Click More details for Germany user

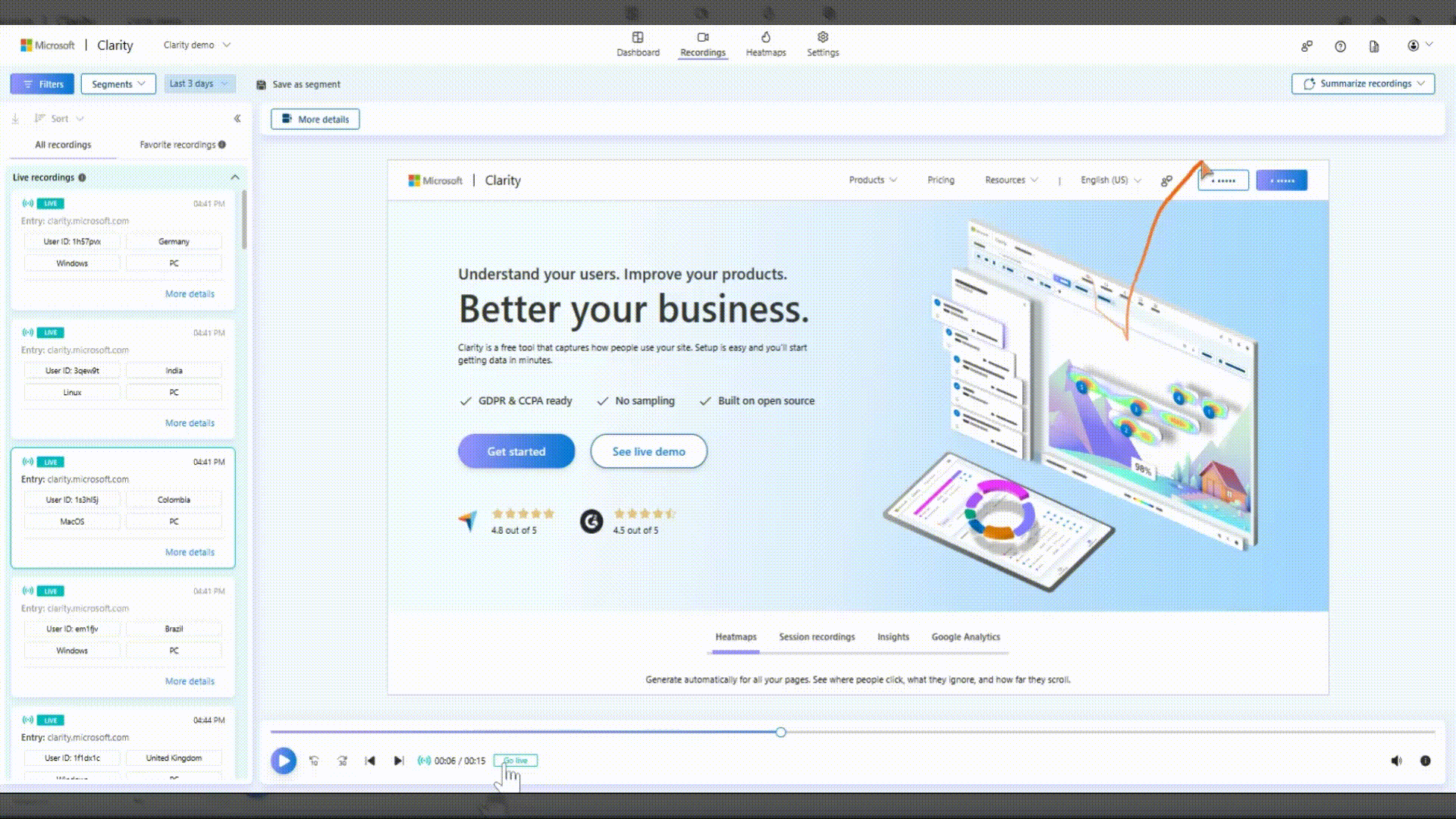pyautogui.click(x=189, y=293)
